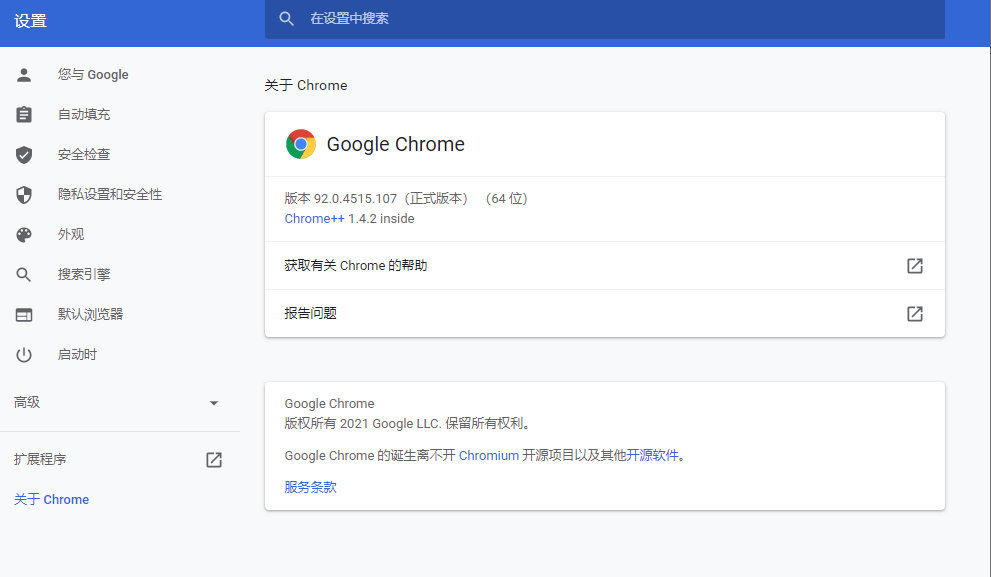This screenshot has width=991, height=577.
Task: Click the search icon in the settings search bar
Action: [x=286, y=19]
